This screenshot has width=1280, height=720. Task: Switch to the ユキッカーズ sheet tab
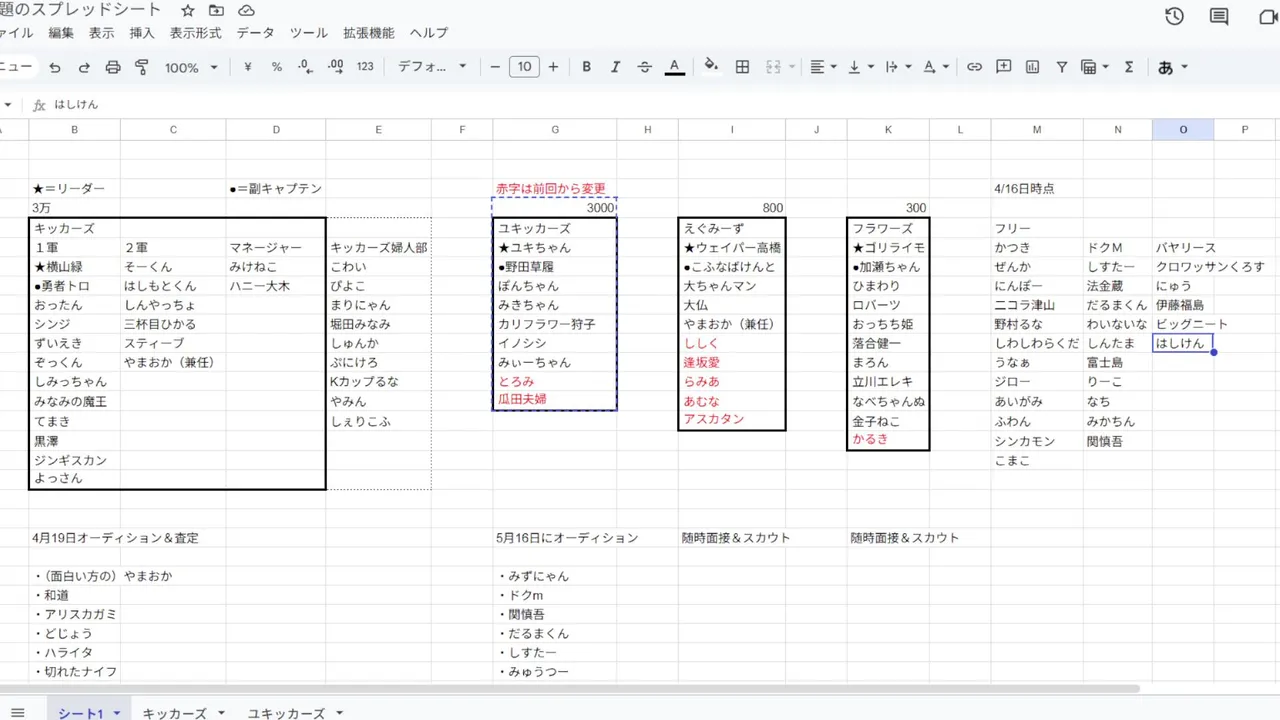[x=286, y=713]
